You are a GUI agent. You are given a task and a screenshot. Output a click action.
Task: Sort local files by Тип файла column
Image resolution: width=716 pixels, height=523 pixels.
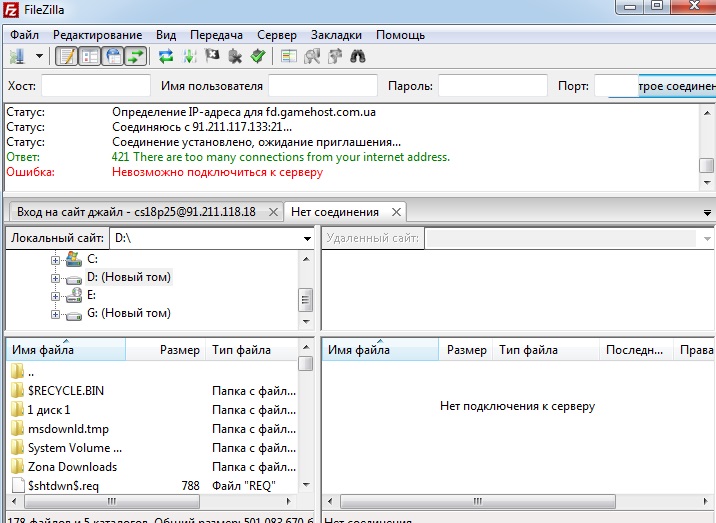tap(252, 350)
